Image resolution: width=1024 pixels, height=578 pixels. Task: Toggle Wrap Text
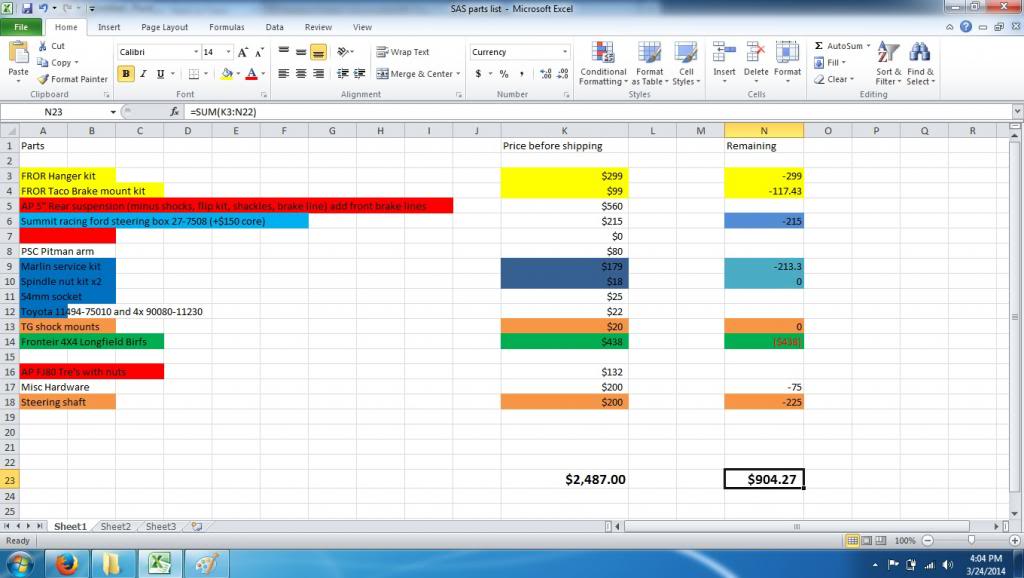click(403, 52)
